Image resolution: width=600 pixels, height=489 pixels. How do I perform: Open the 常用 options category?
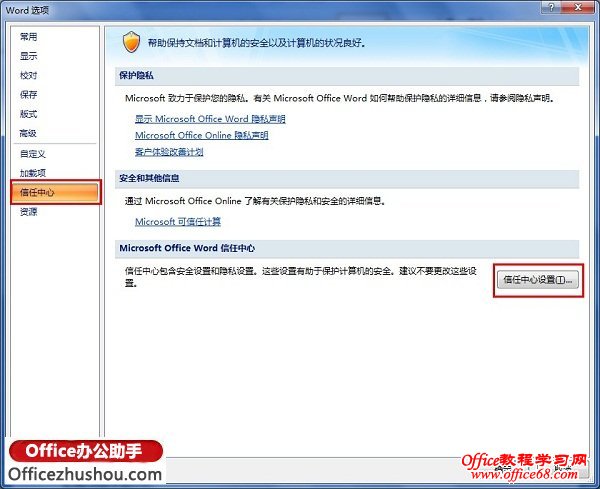[29, 37]
